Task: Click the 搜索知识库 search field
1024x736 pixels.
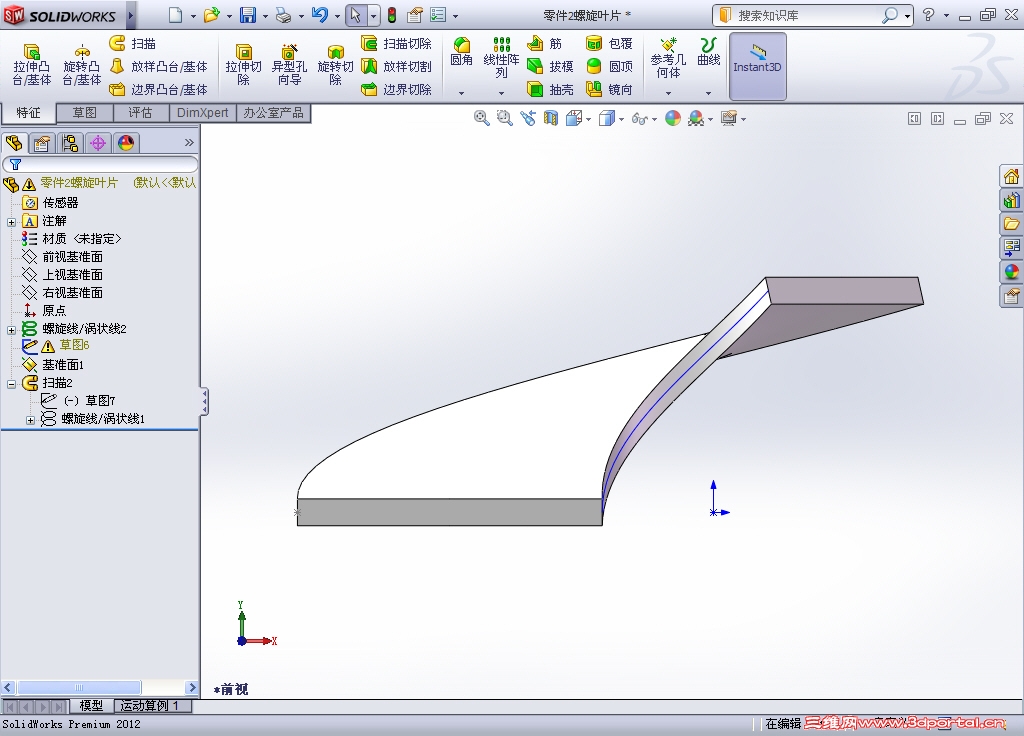Action: (x=807, y=15)
